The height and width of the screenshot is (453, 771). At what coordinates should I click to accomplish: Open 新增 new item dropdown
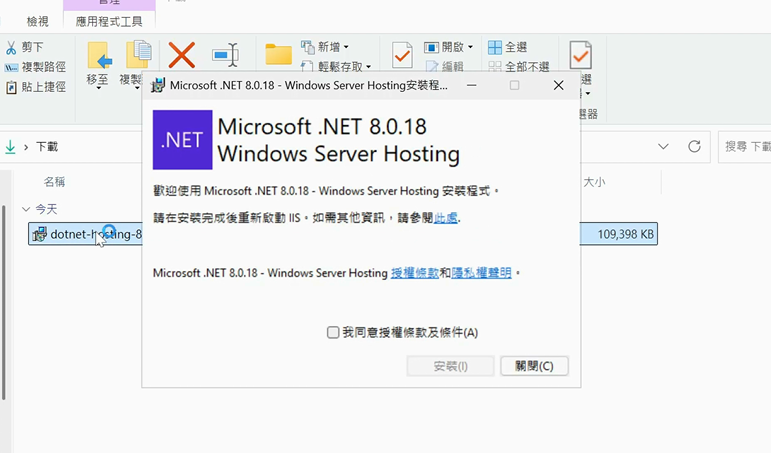point(325,47)
